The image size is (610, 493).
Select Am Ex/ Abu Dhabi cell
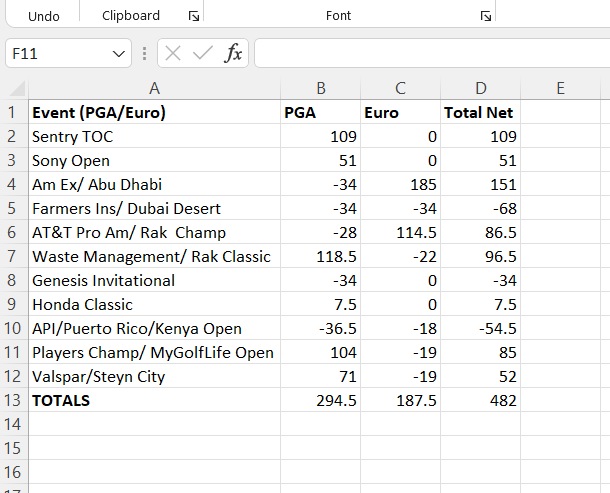(154, 184)
